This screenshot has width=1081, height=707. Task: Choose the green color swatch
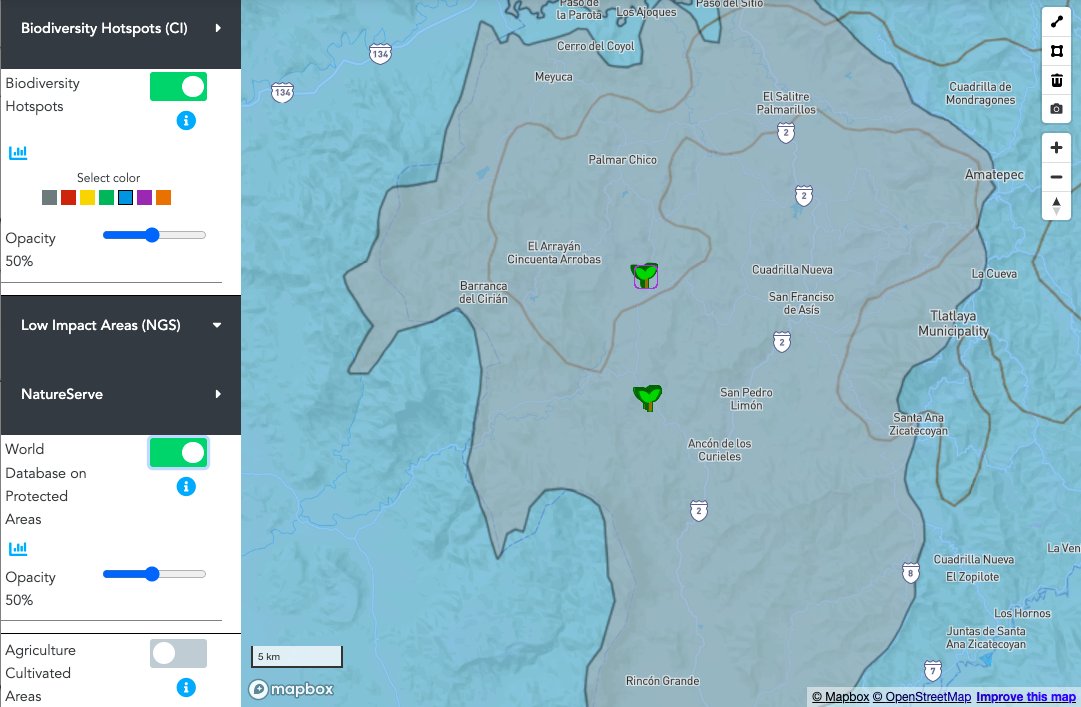[x=106, y=198]
